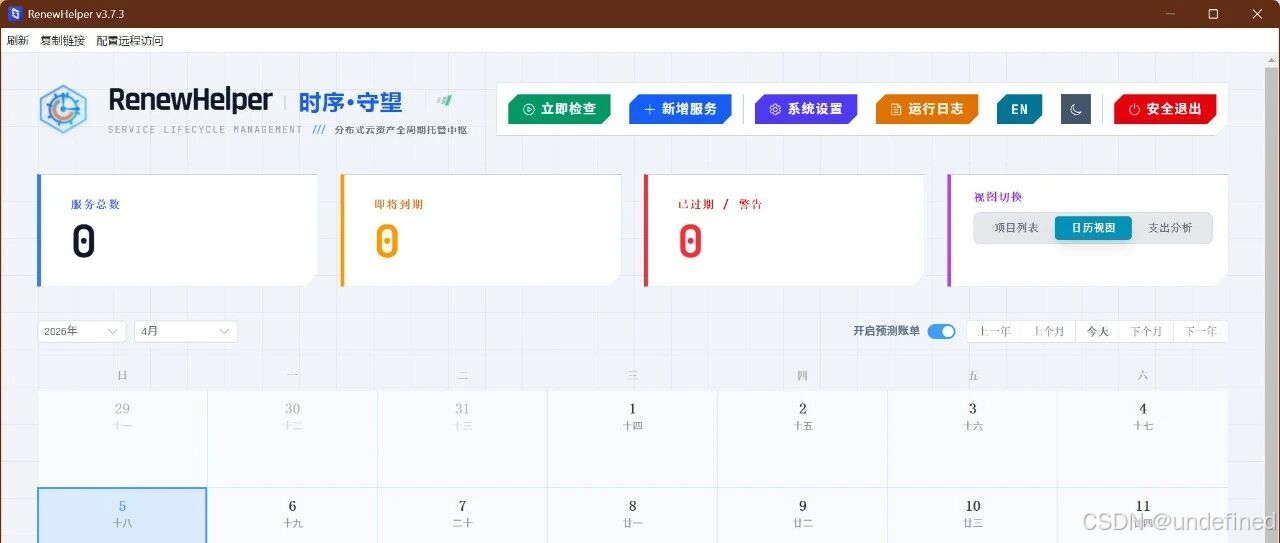Click the 服务总数 total services card
This screenshot has width=1280, height=543.
coord(177,230)
